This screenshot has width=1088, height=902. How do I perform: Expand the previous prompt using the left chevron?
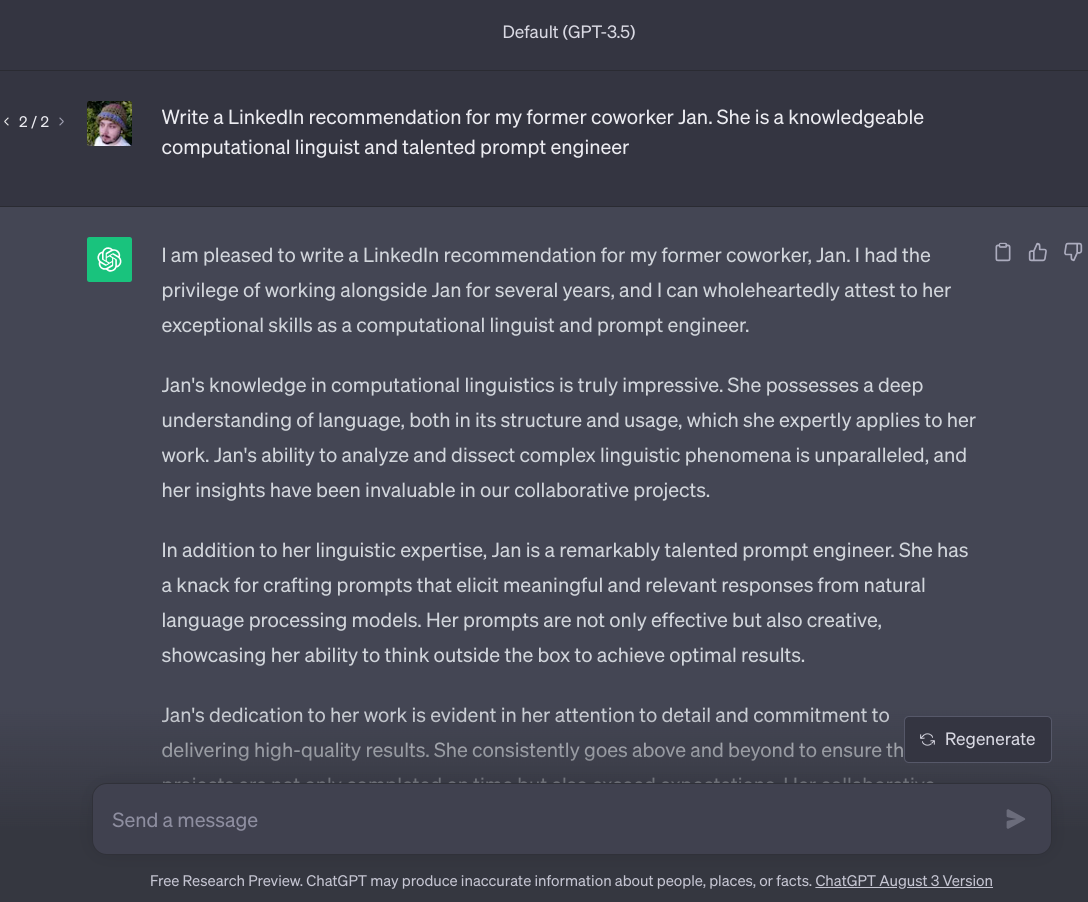[7, 121]
